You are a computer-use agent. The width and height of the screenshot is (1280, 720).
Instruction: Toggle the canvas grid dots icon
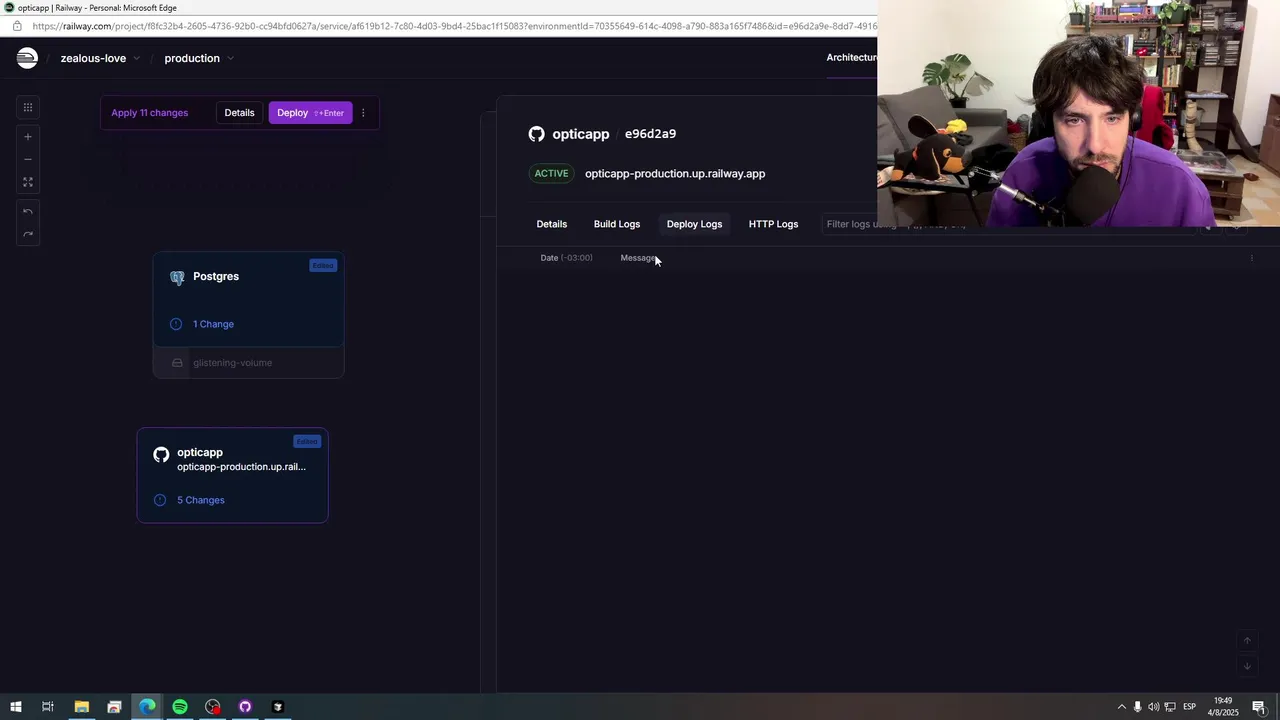(x=28, y=107)
